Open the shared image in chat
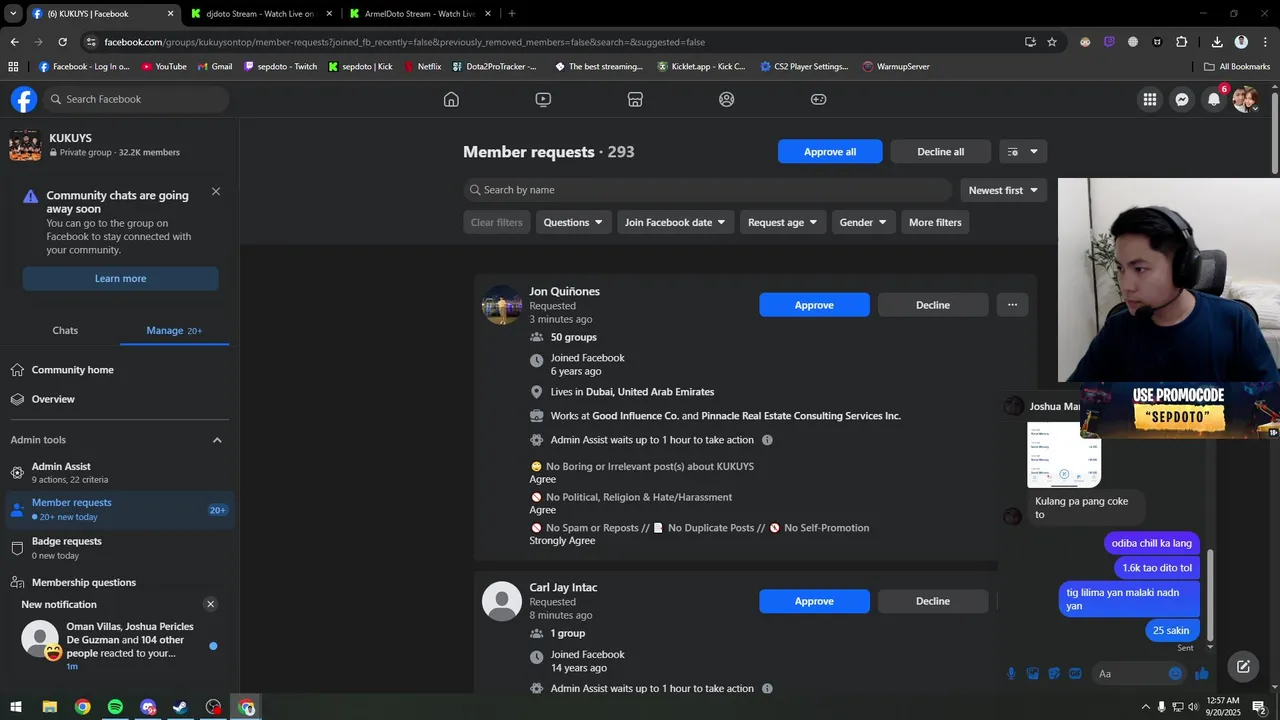 click(x=1064, y=454)
